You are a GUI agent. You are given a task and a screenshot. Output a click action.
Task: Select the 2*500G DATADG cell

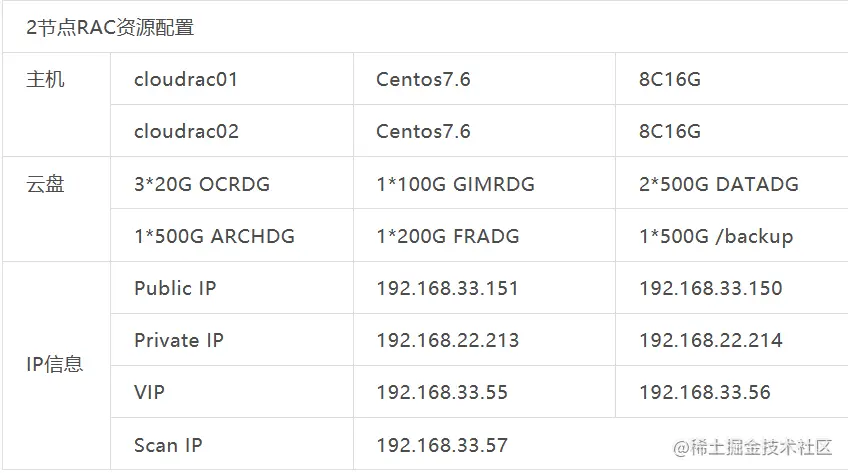tap(732, 183)
